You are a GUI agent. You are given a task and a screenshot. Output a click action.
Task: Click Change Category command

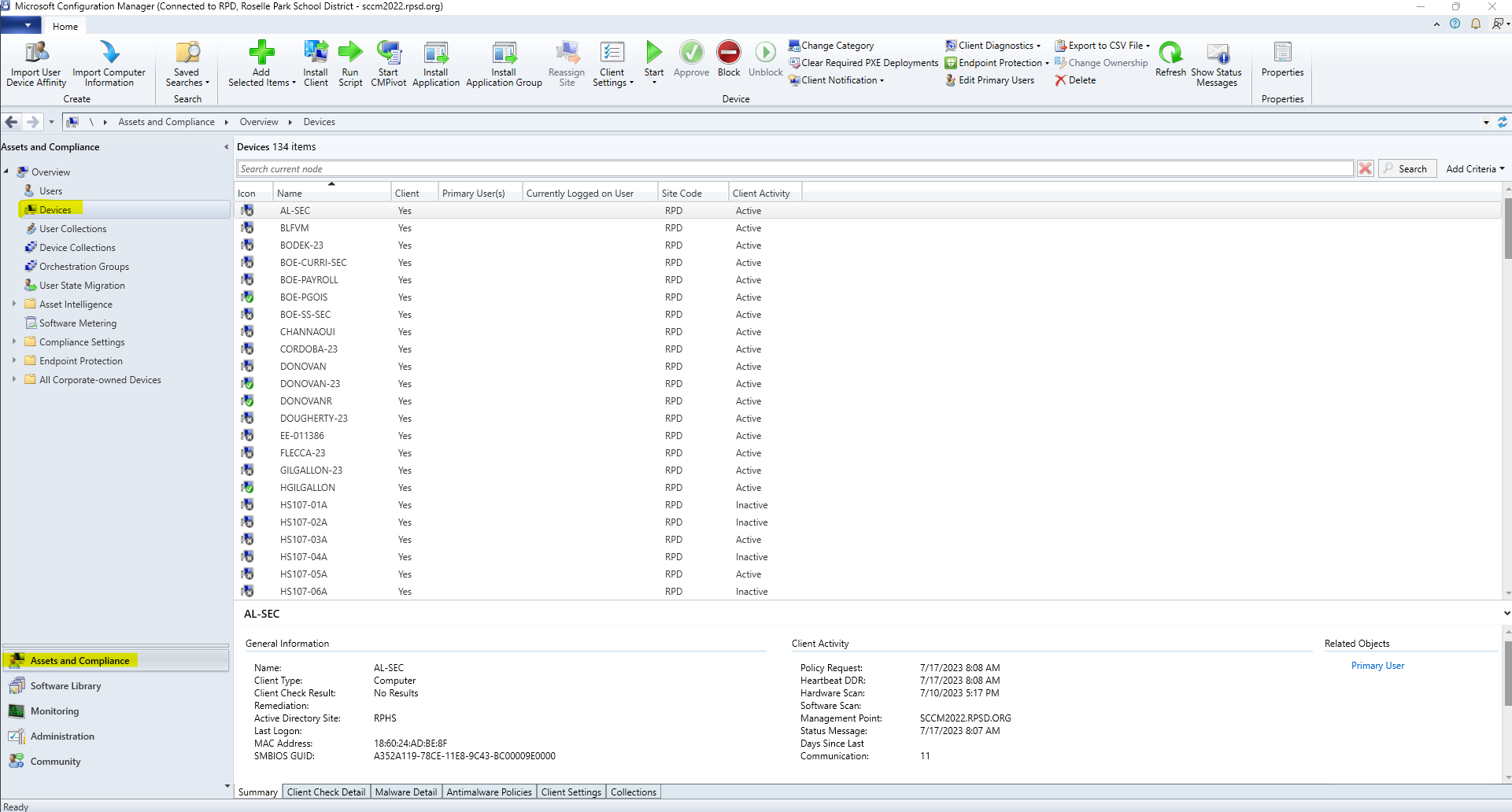tap(831, 46)
